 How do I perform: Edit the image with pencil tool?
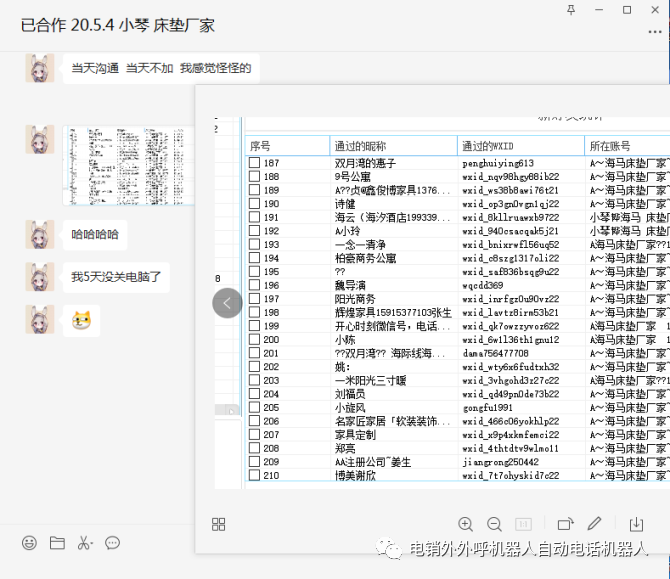(x=594, y=524)
